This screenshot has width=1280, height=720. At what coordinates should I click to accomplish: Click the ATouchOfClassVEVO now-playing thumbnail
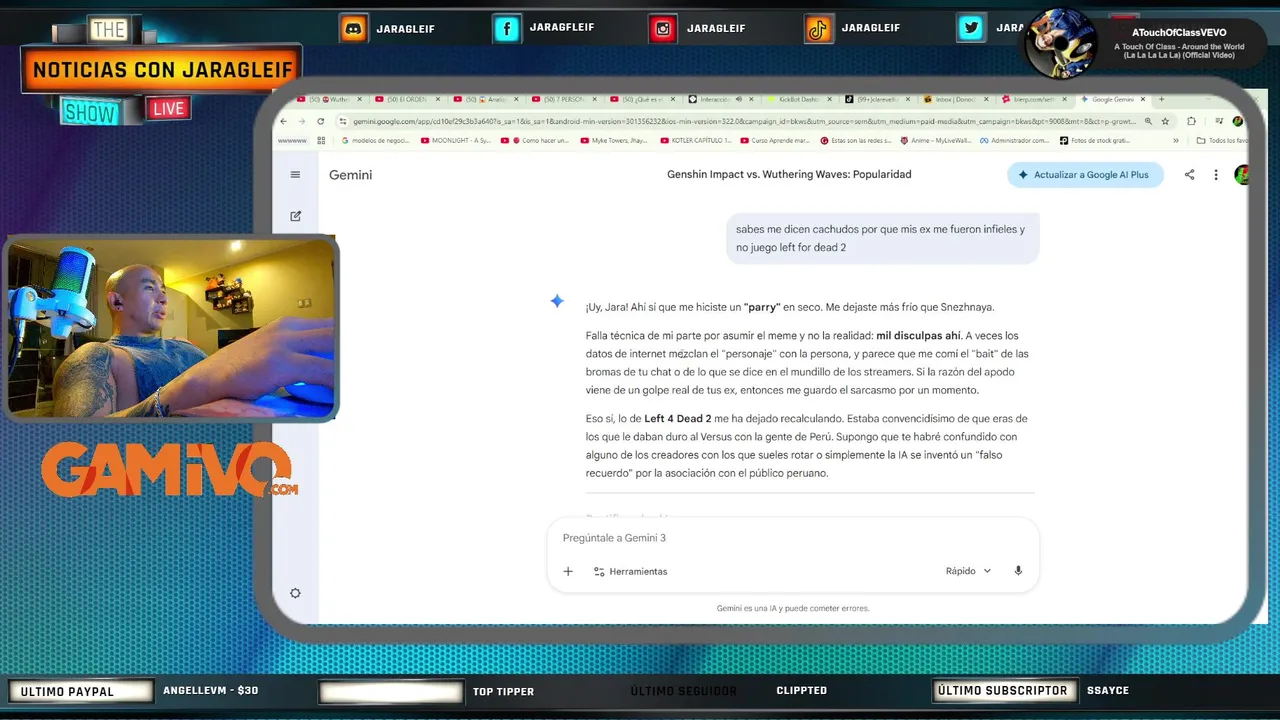(x=1061, y=42)
